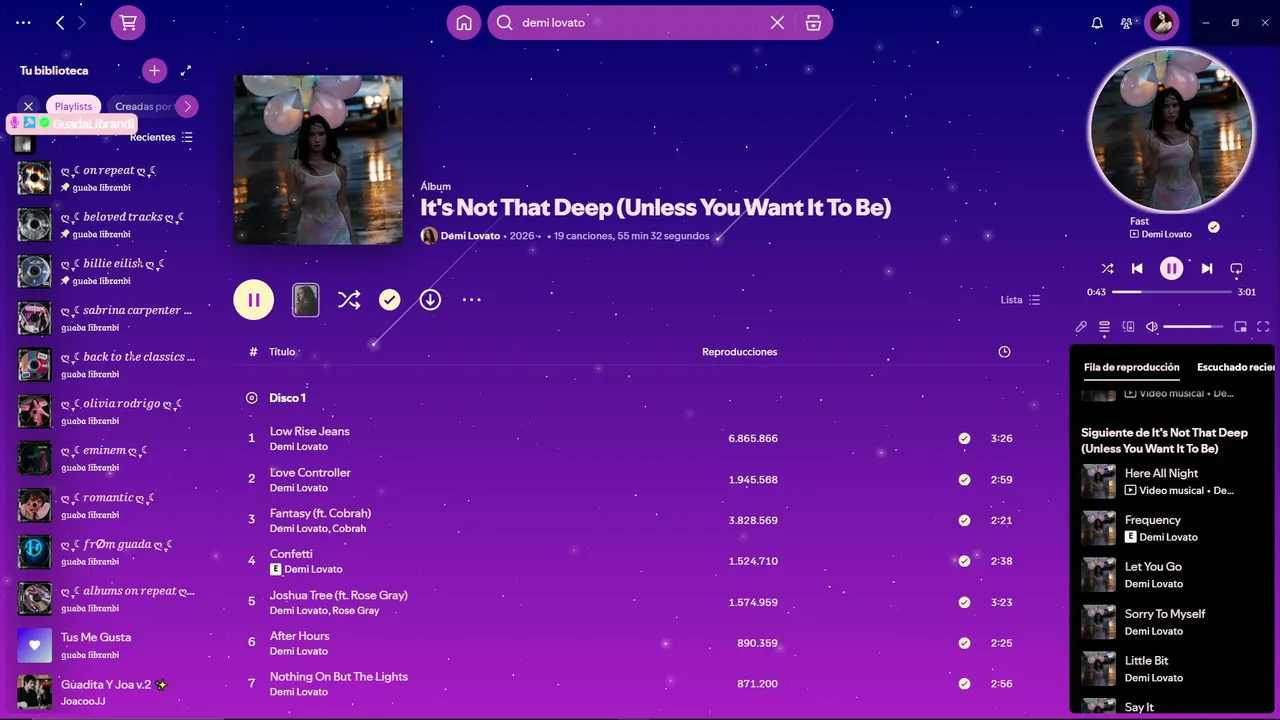The width and height of the screenshot is (1280, 720).
Task: Switch to the Fila de reproducción tab
Action: point(1132,367)
